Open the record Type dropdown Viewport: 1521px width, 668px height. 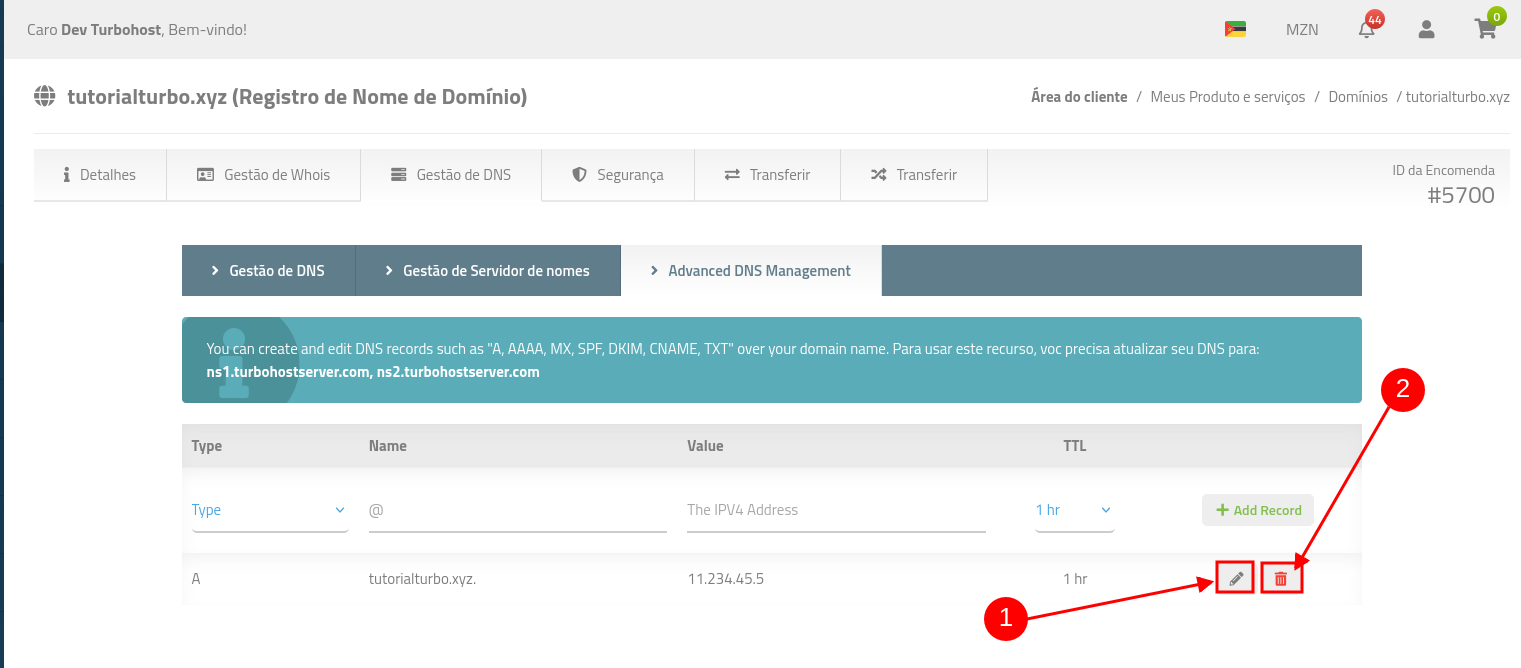tap(269, 510)
